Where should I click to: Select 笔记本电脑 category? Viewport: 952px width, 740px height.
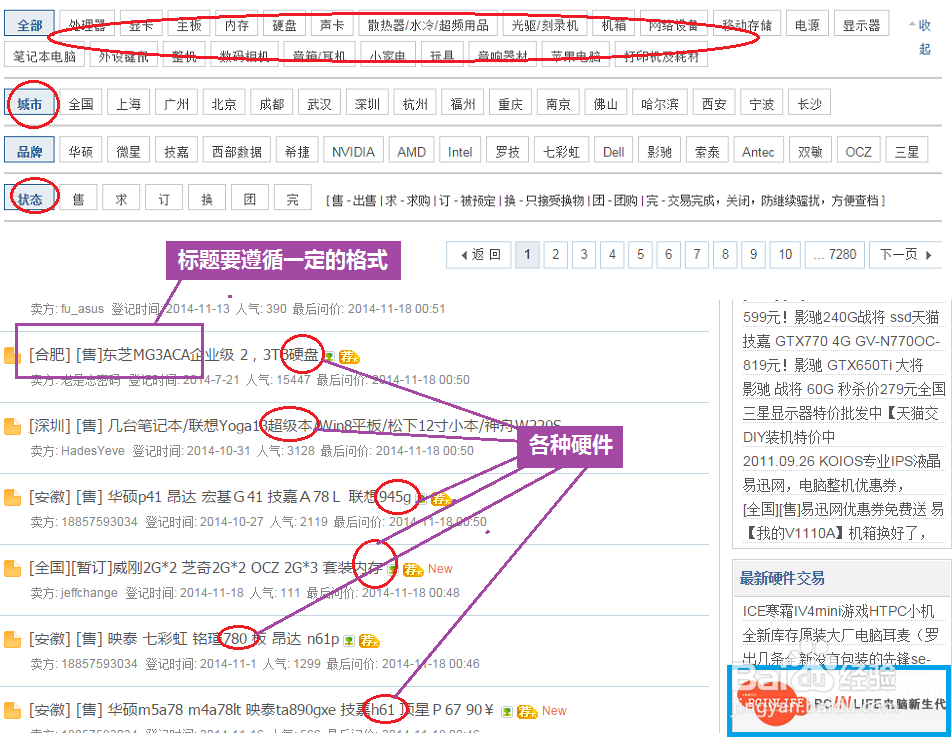44,56
